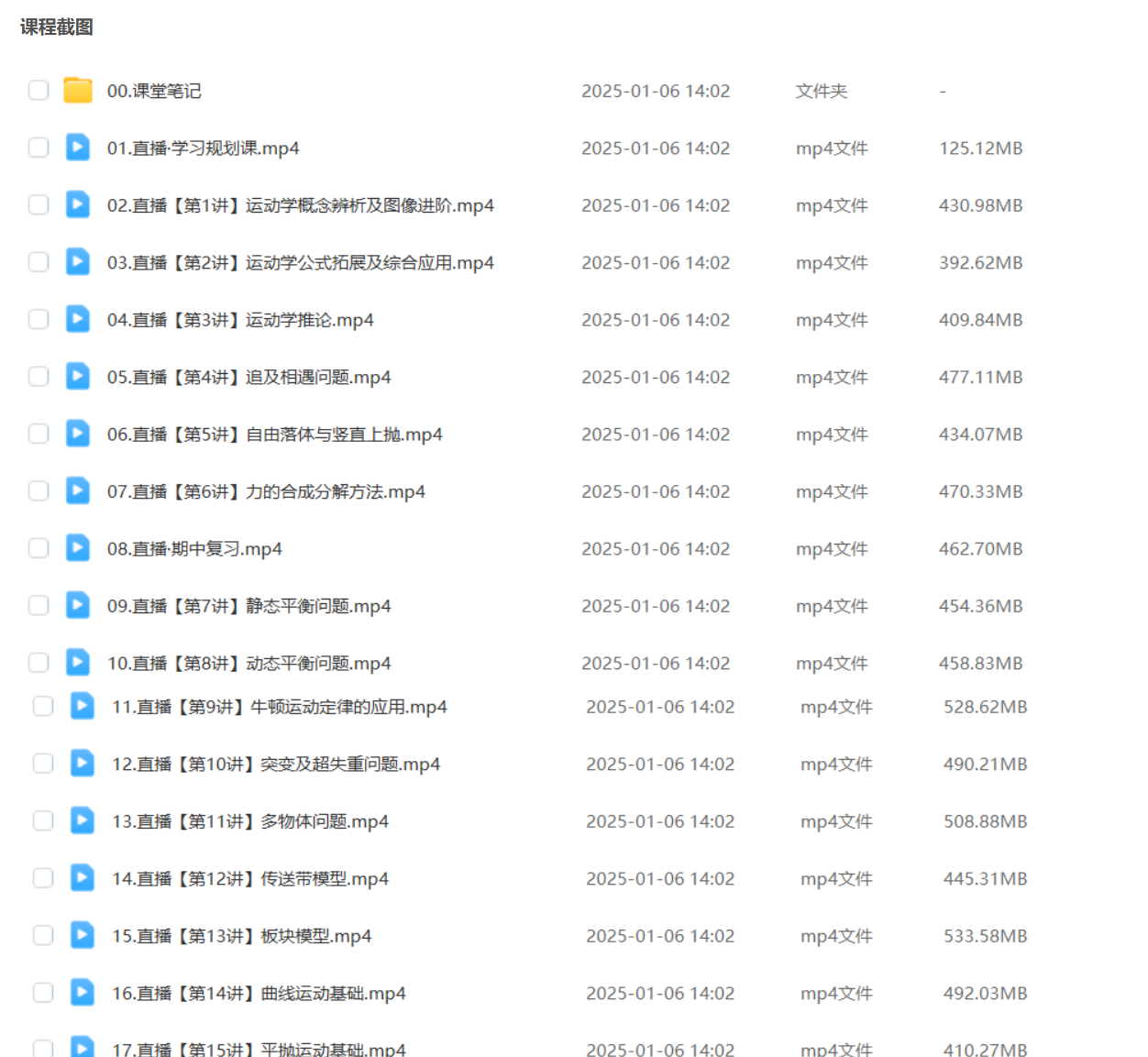Viewport: 1148px width, 1057px height.
Task: Click the video icon for 01.直播·学习规划课.mp4
Action: [x=78, y=148]
